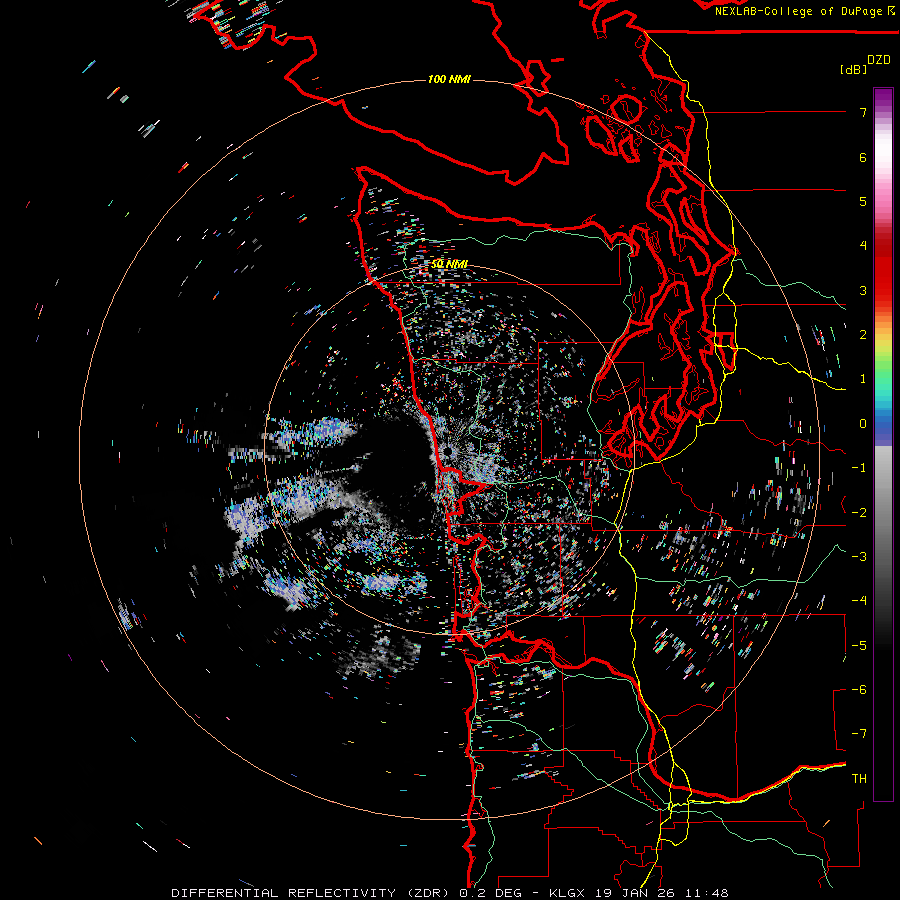This screenshot has height=900, width=900.
Task: Click the -5 dB scale label
Action: pyautogui.click(x=859, y=646)
